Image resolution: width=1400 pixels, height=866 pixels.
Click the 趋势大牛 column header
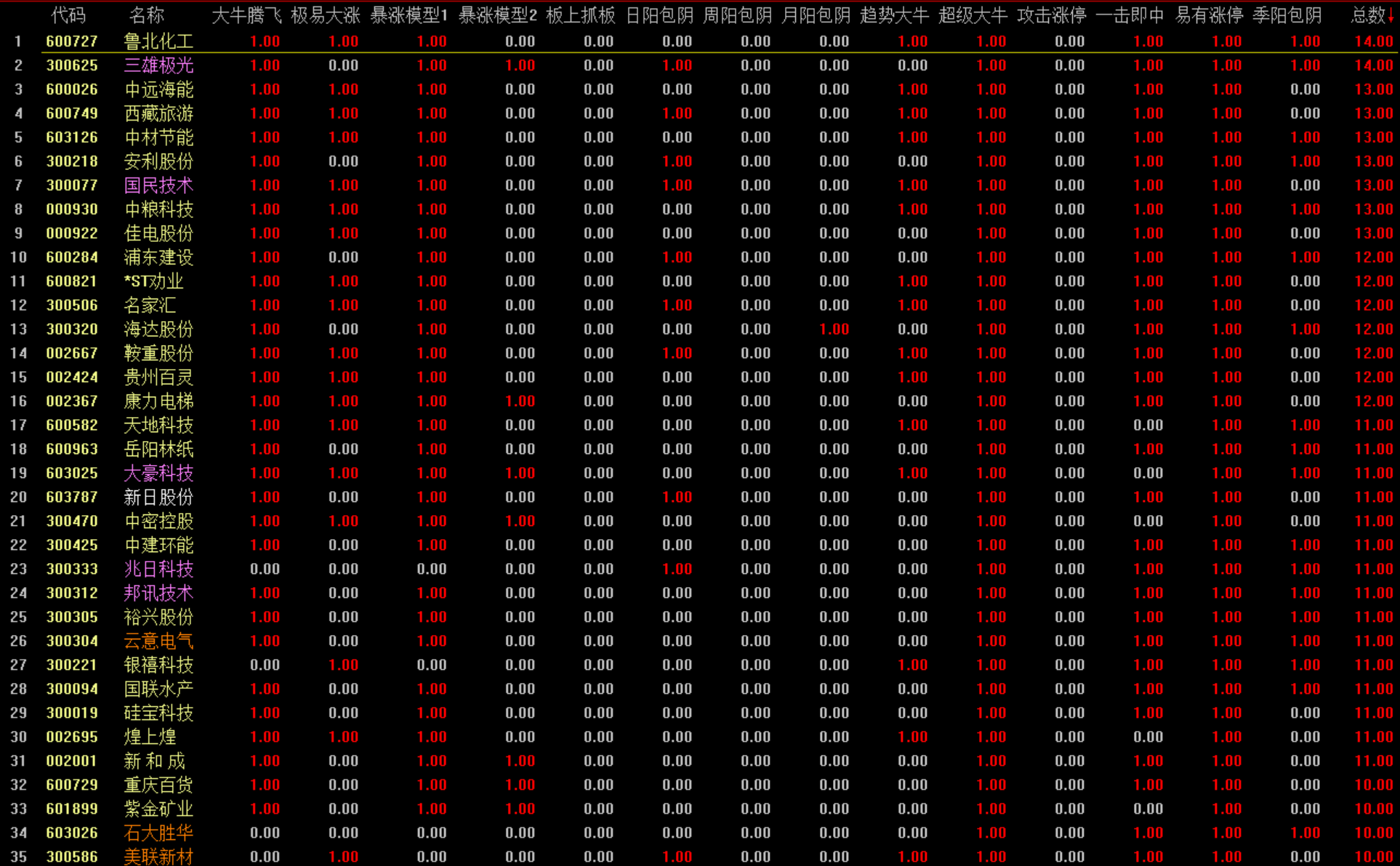(895, 15)
